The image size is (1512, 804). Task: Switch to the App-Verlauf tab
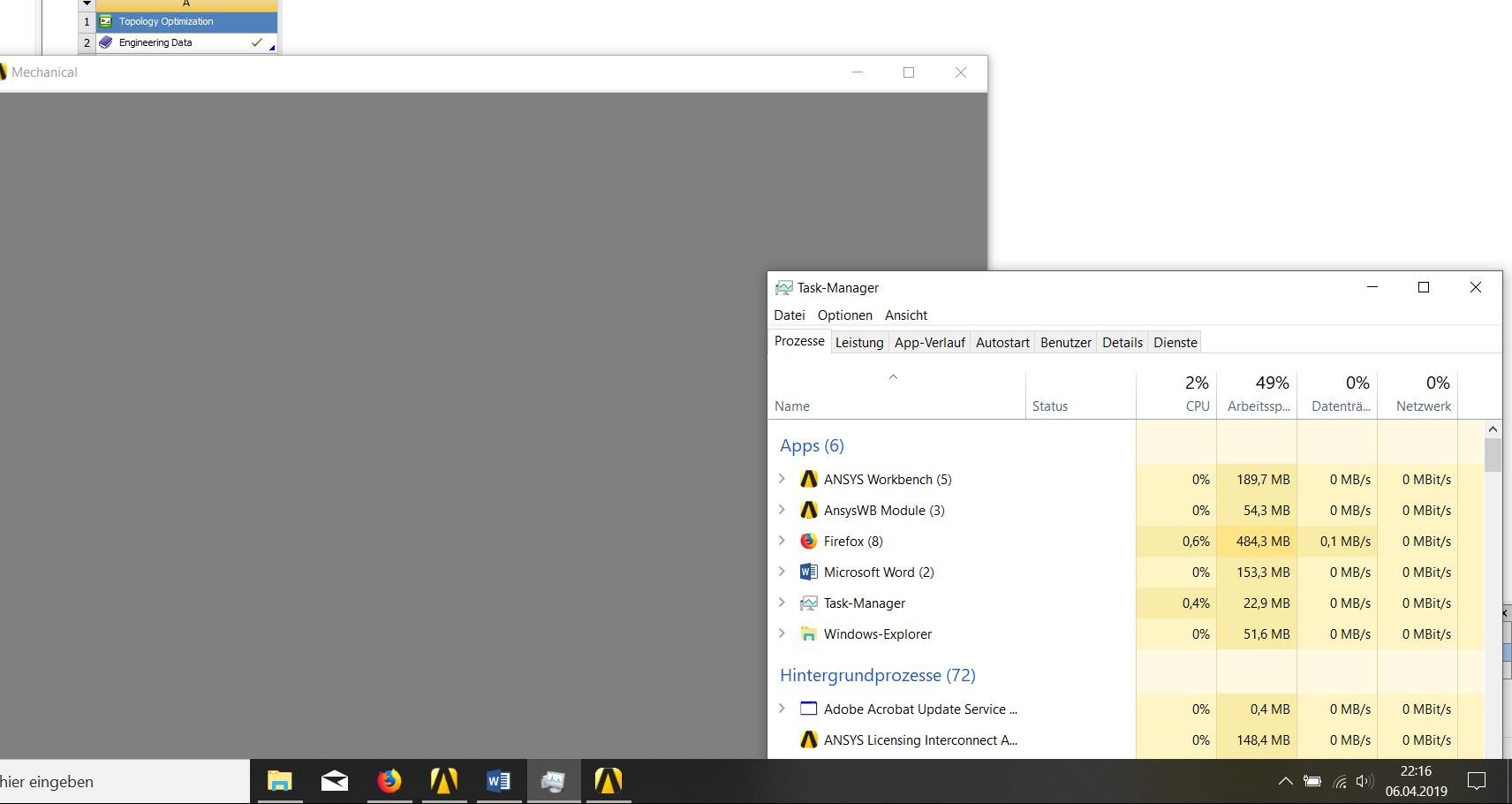(x=930, y=343)
